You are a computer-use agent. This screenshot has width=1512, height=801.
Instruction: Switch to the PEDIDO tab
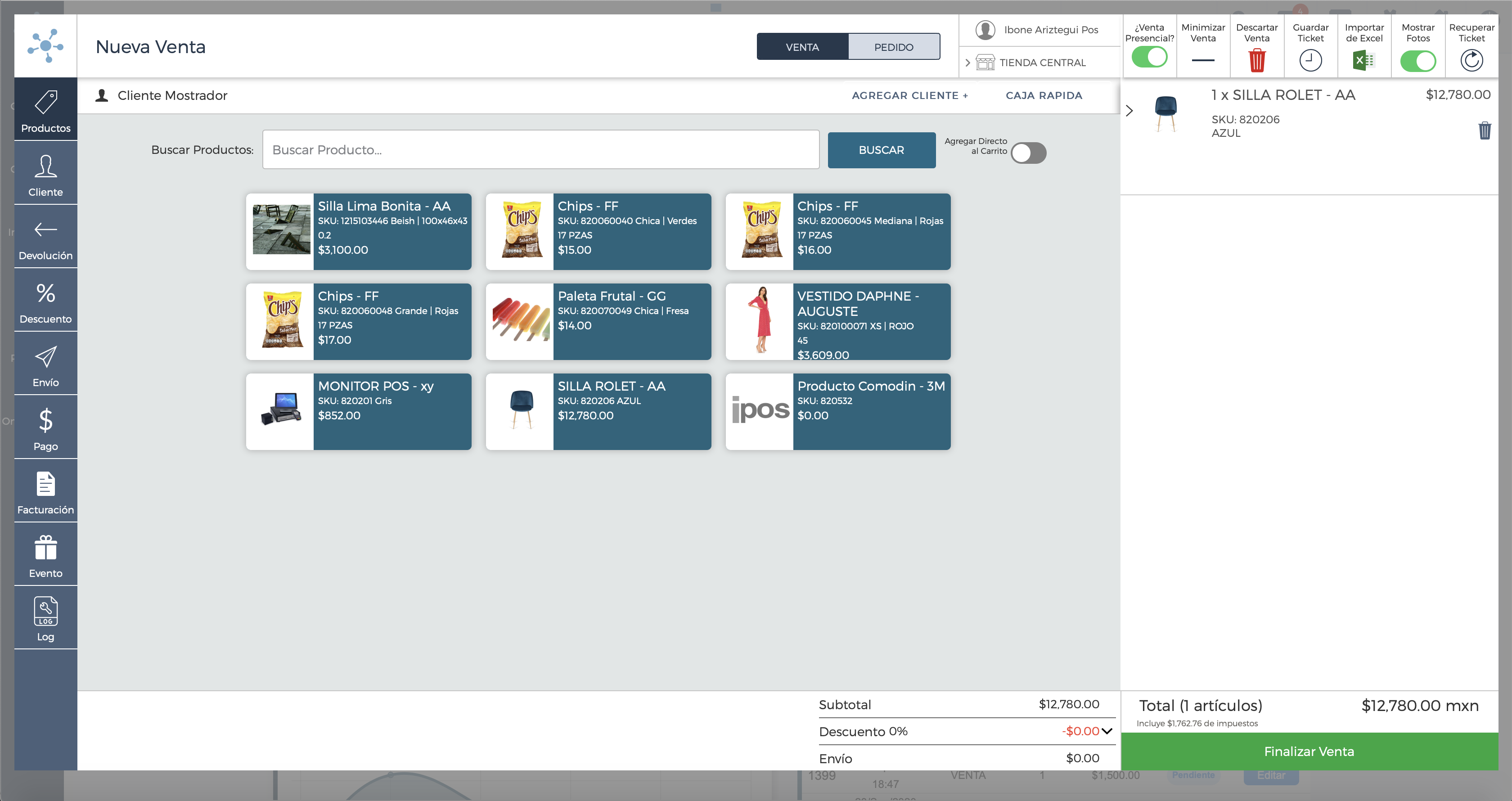pyautogui.click(x=893, y=47)
